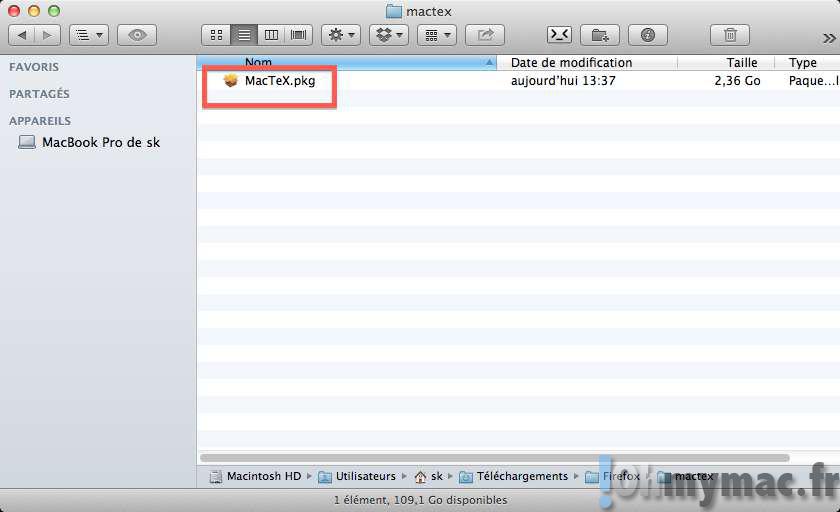The width and height of the screenshot is (840, 512).
Task: Click the status text 1 élément, 109,1 Go disponibles
Action: 421,500
